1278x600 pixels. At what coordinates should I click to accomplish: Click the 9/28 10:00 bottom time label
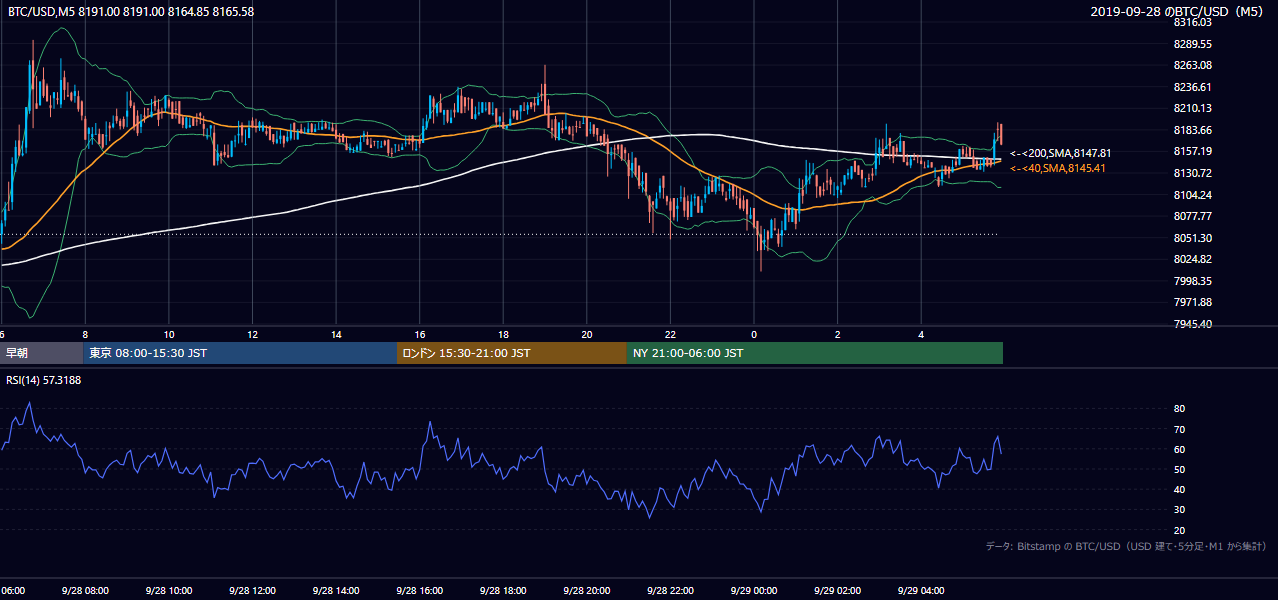click(169, 590)
